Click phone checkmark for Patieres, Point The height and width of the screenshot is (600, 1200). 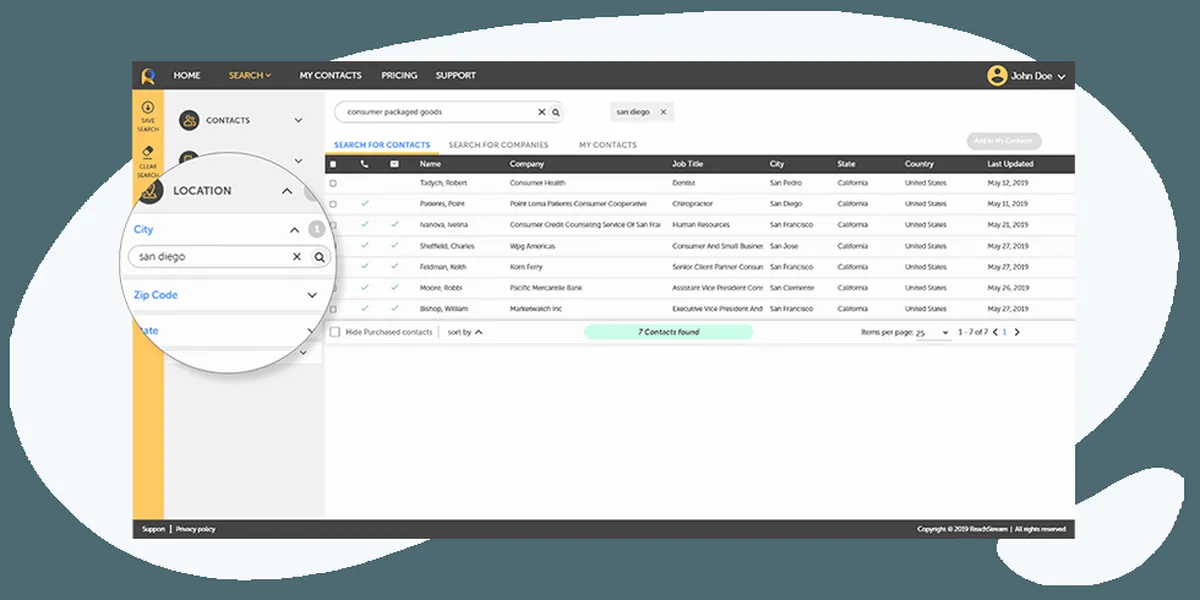[364, 203]
